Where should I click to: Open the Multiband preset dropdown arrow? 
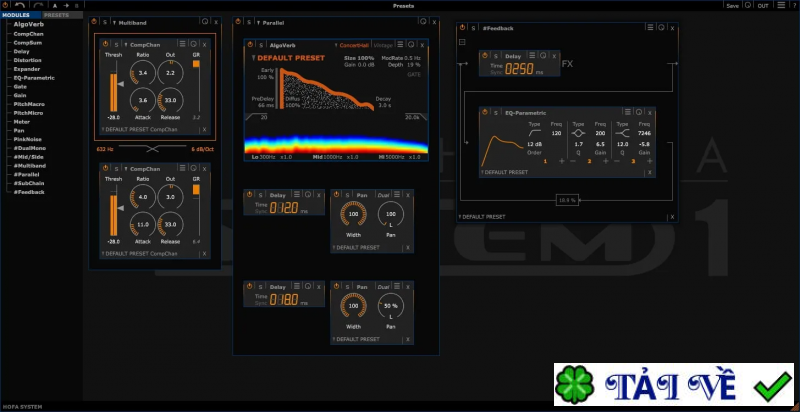114,22
